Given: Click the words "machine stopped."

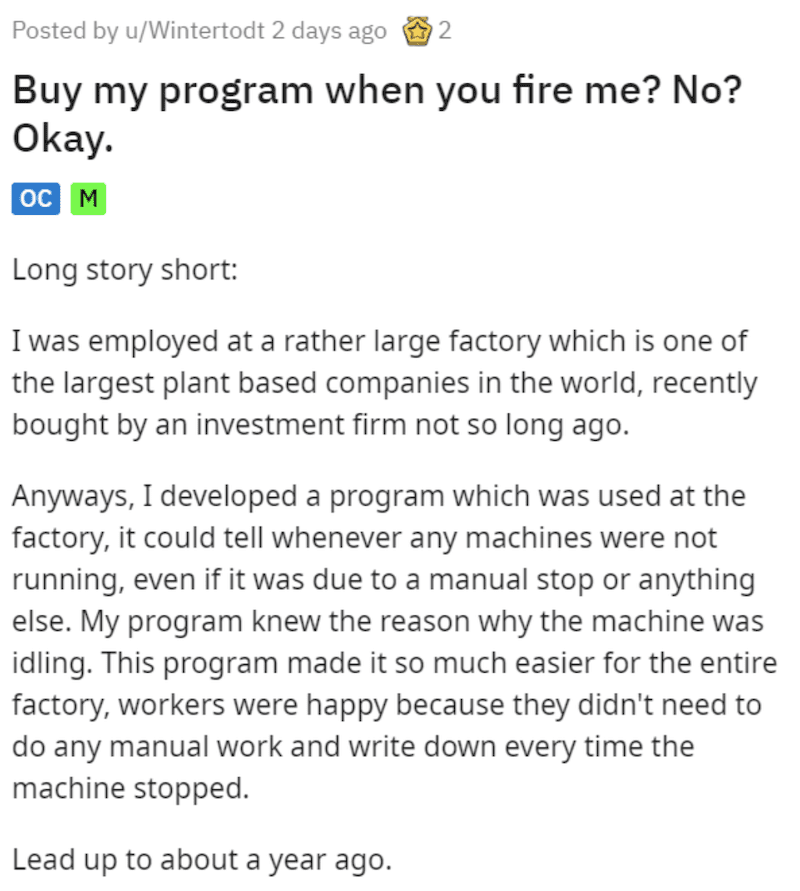Looking at the screenshot, I should (131, 789).
